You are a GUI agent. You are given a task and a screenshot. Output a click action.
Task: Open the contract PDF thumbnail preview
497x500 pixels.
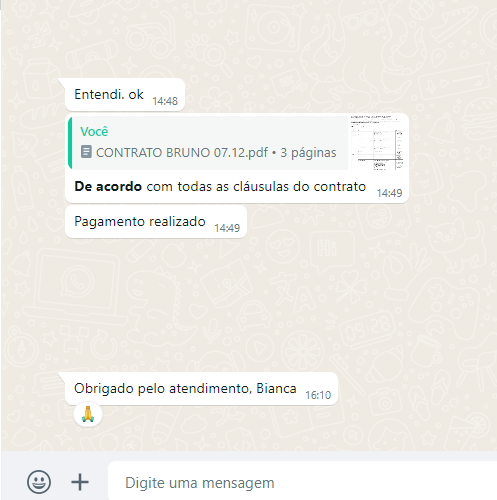[x=377, y=143]
